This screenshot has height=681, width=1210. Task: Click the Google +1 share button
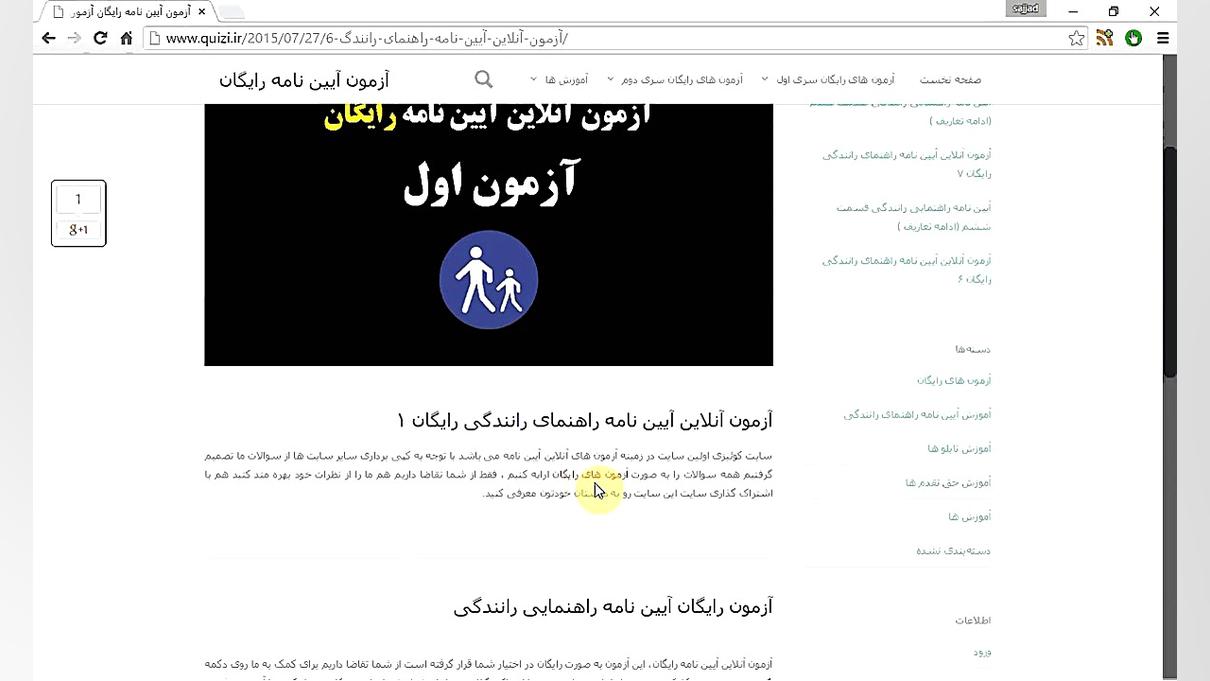[78, 229]
